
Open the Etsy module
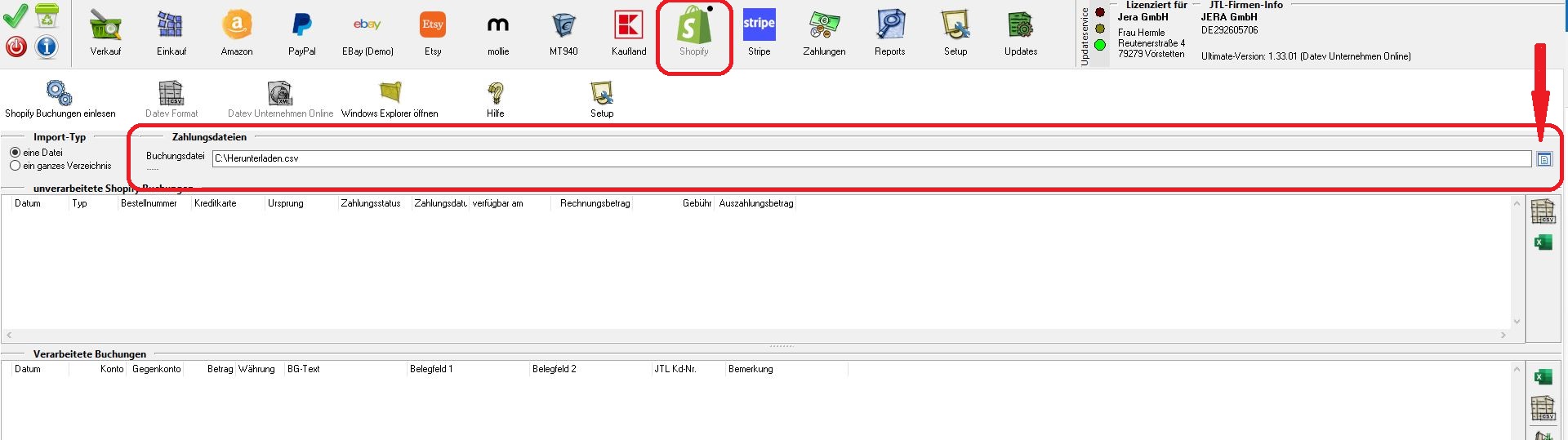(433, 33)
